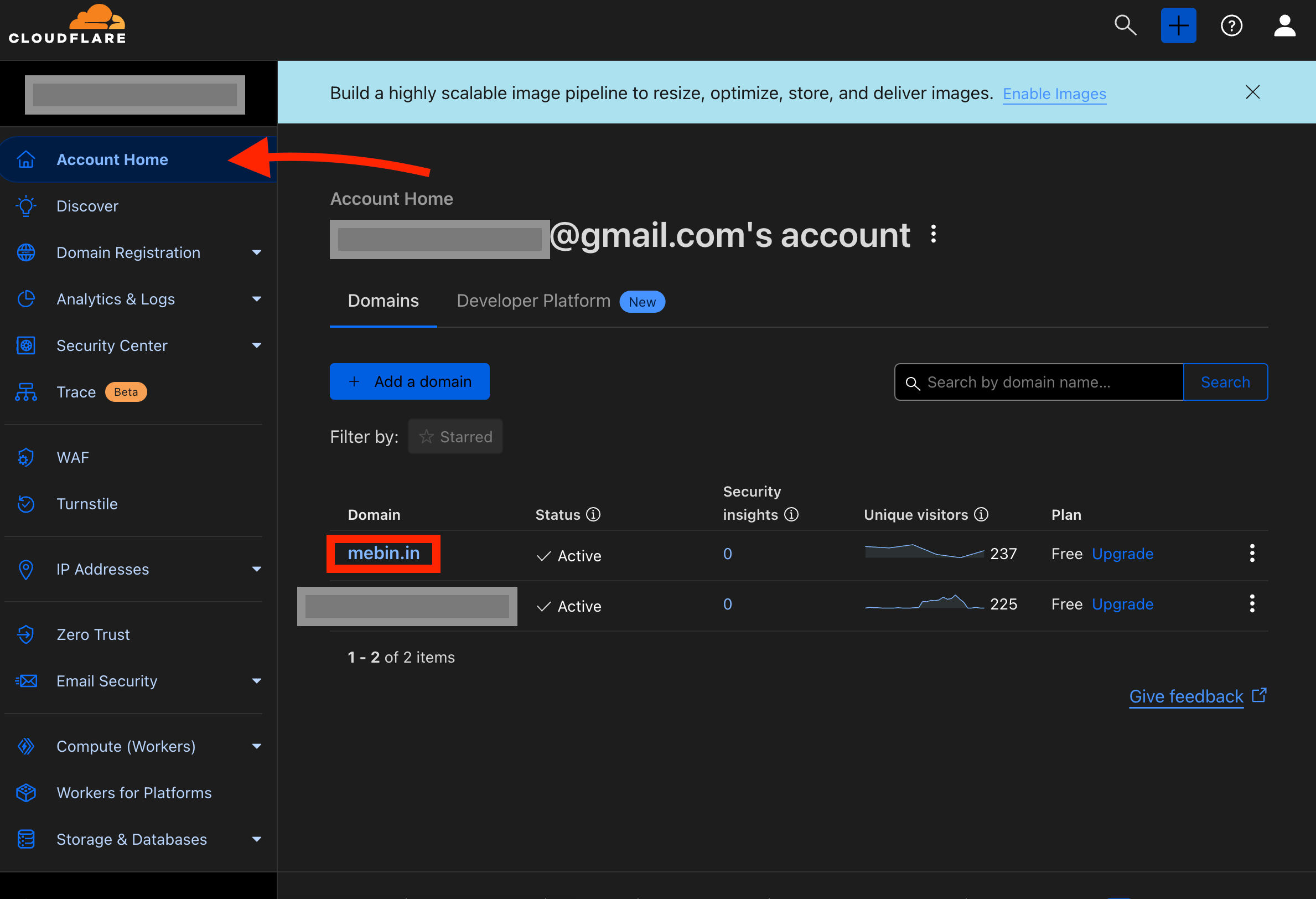1316x899 pixels.
Task: Expand Analytics & Logs section arrow
Action: [x=257, y=299]
